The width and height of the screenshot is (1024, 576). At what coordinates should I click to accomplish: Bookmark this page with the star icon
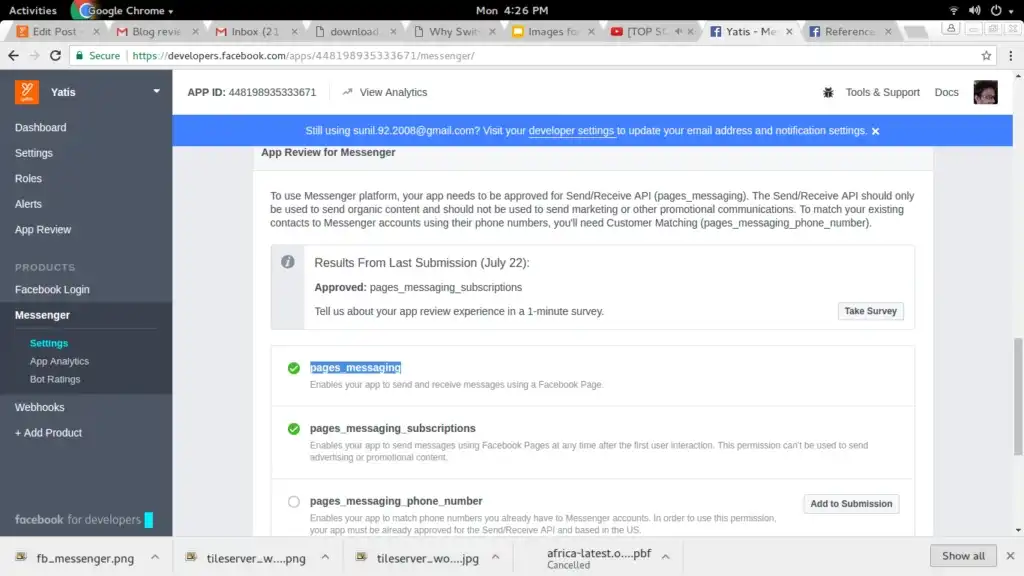pyautogui.click(x=986, y=56)
